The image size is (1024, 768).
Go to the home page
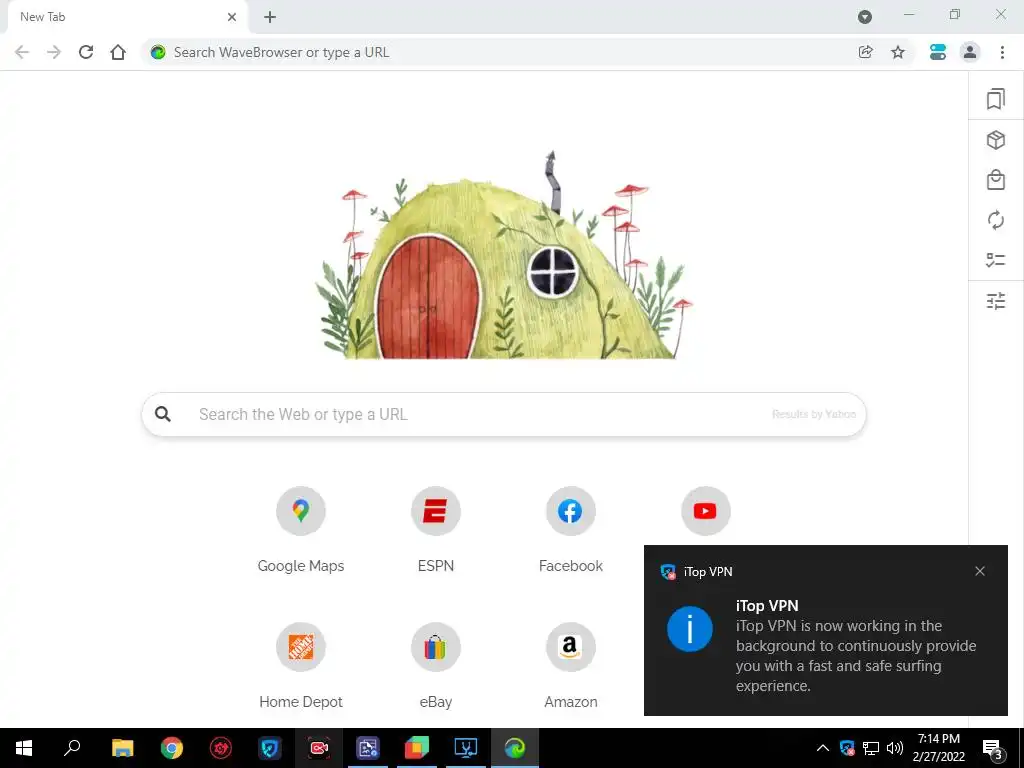pyautogui.click(x=118, y=52)
